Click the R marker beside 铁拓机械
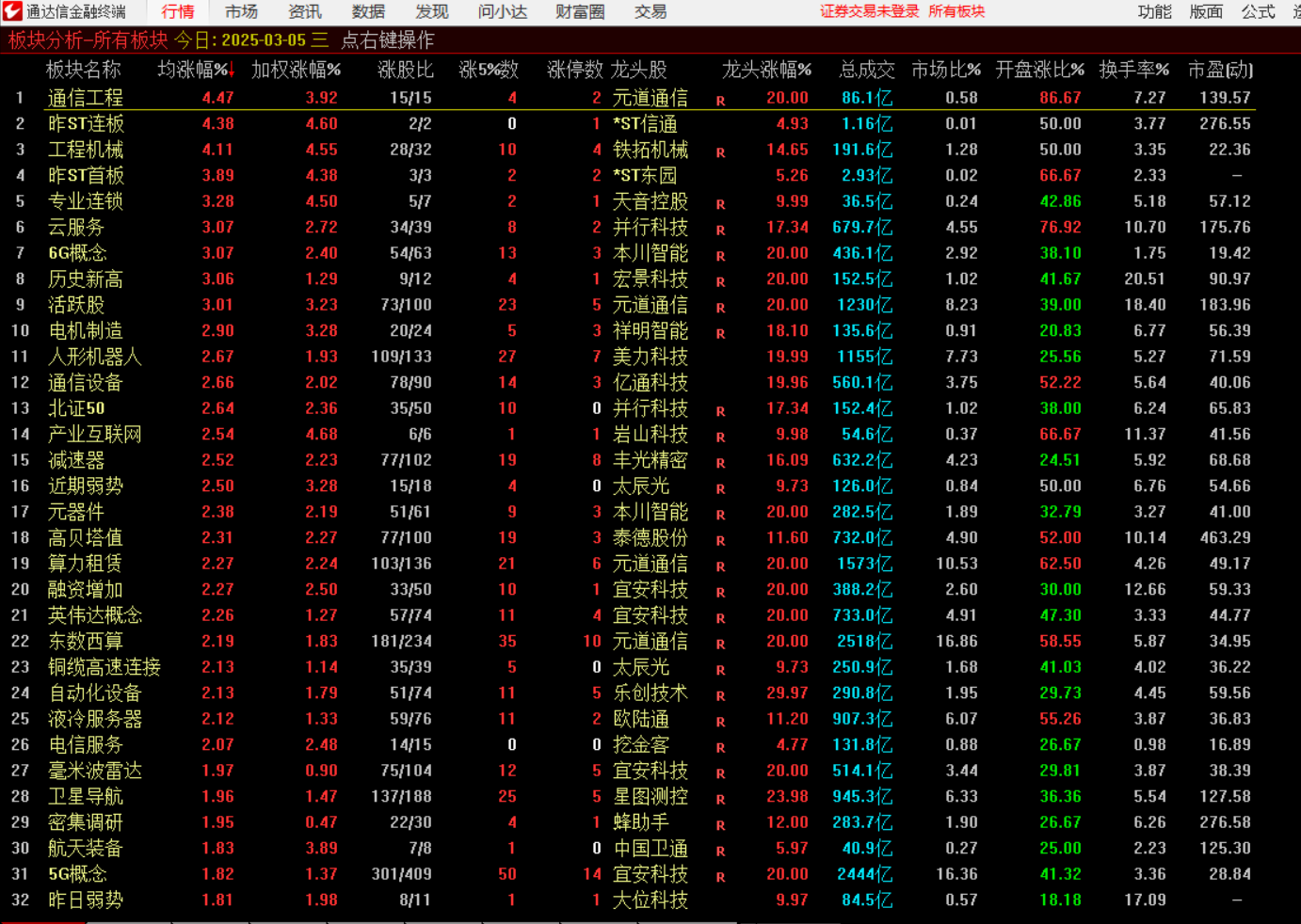Viewport: 1301px width, 924px height. click(720, 152)
